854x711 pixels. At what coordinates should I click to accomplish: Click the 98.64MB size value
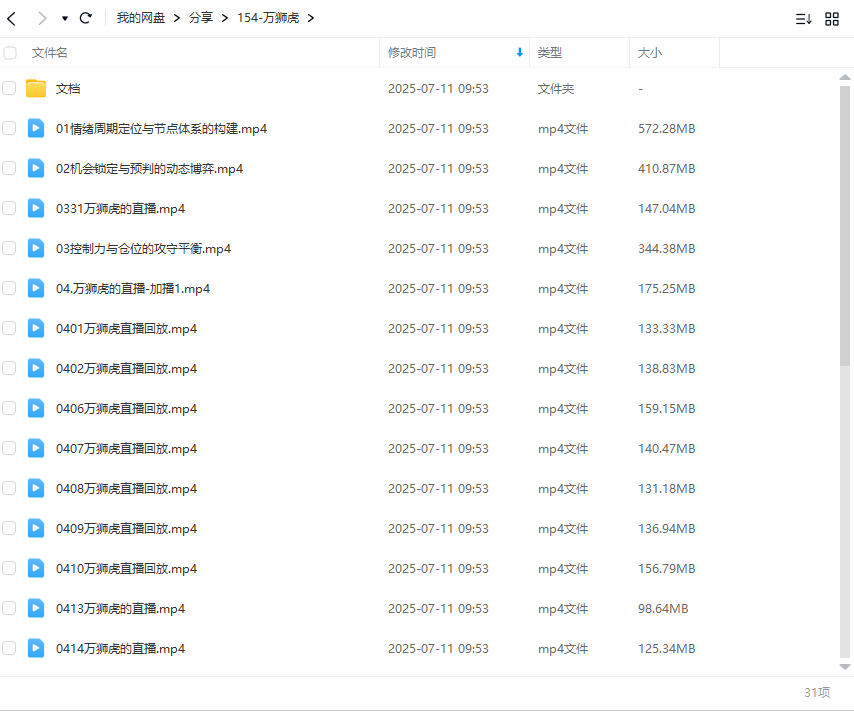pyautogui.click(x=663, y=609)
